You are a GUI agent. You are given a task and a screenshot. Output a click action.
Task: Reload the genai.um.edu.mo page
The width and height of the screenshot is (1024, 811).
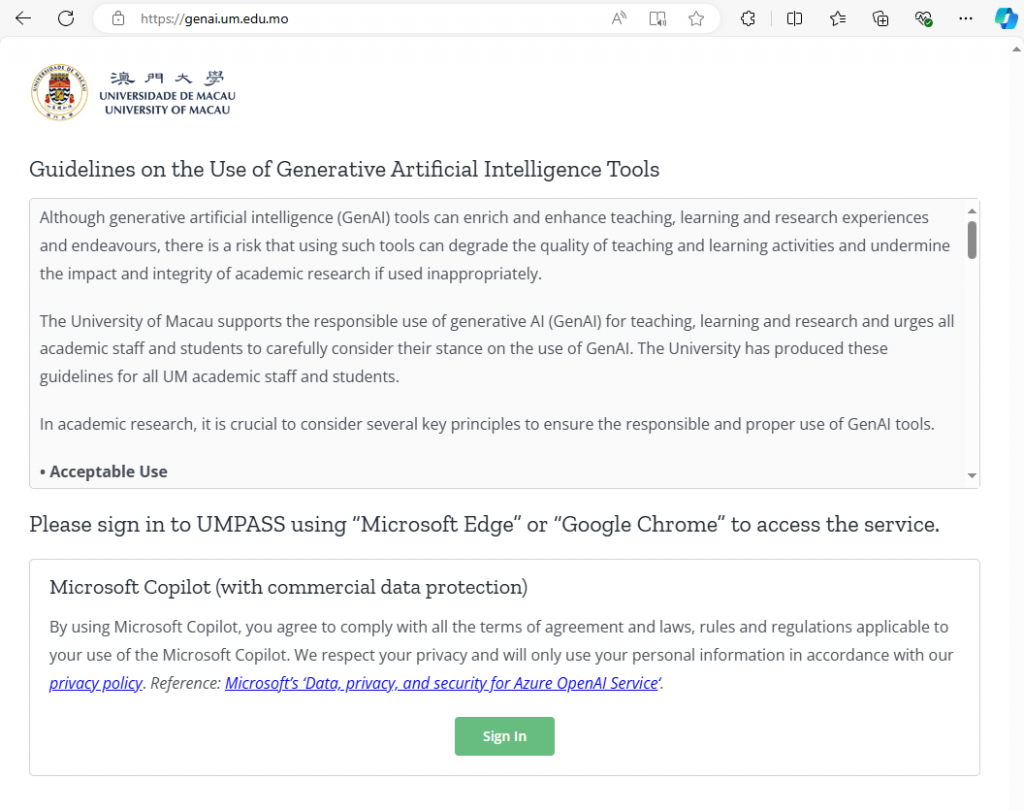pyautogui.click(x=66, y=18)
